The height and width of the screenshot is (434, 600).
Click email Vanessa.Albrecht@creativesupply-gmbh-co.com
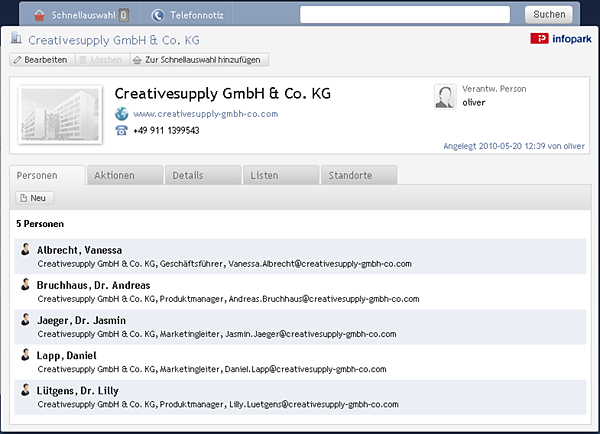pyautogui.click(x=320, y=264)
